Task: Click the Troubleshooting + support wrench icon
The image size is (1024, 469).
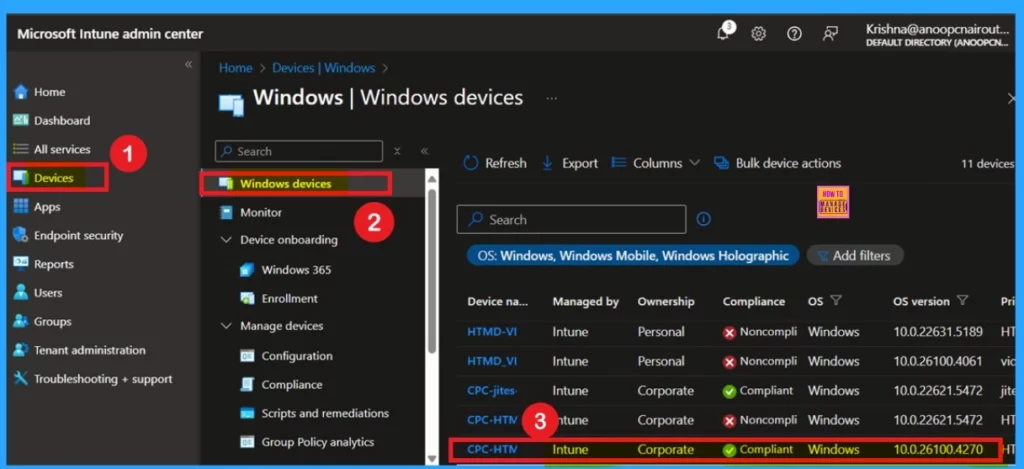Action: 21,379
